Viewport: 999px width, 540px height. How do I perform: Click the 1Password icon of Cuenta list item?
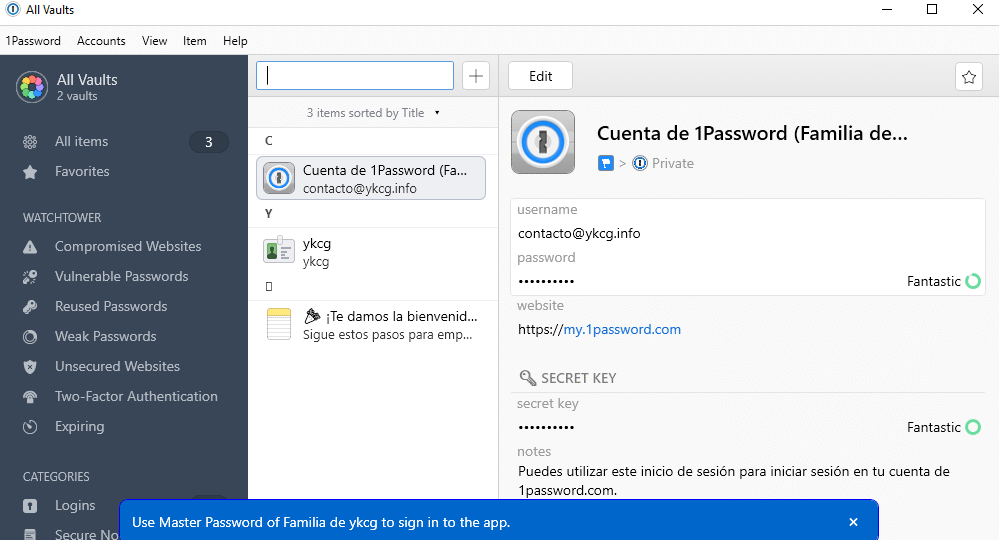tap(279, 178)
